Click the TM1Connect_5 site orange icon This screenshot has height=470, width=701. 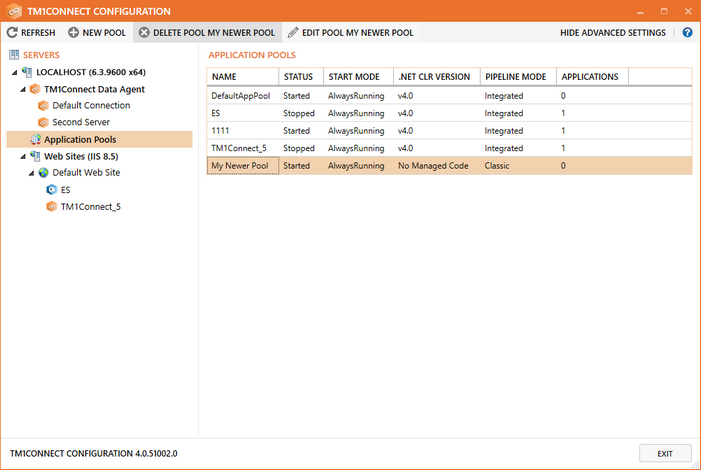[x=52, y=206]
